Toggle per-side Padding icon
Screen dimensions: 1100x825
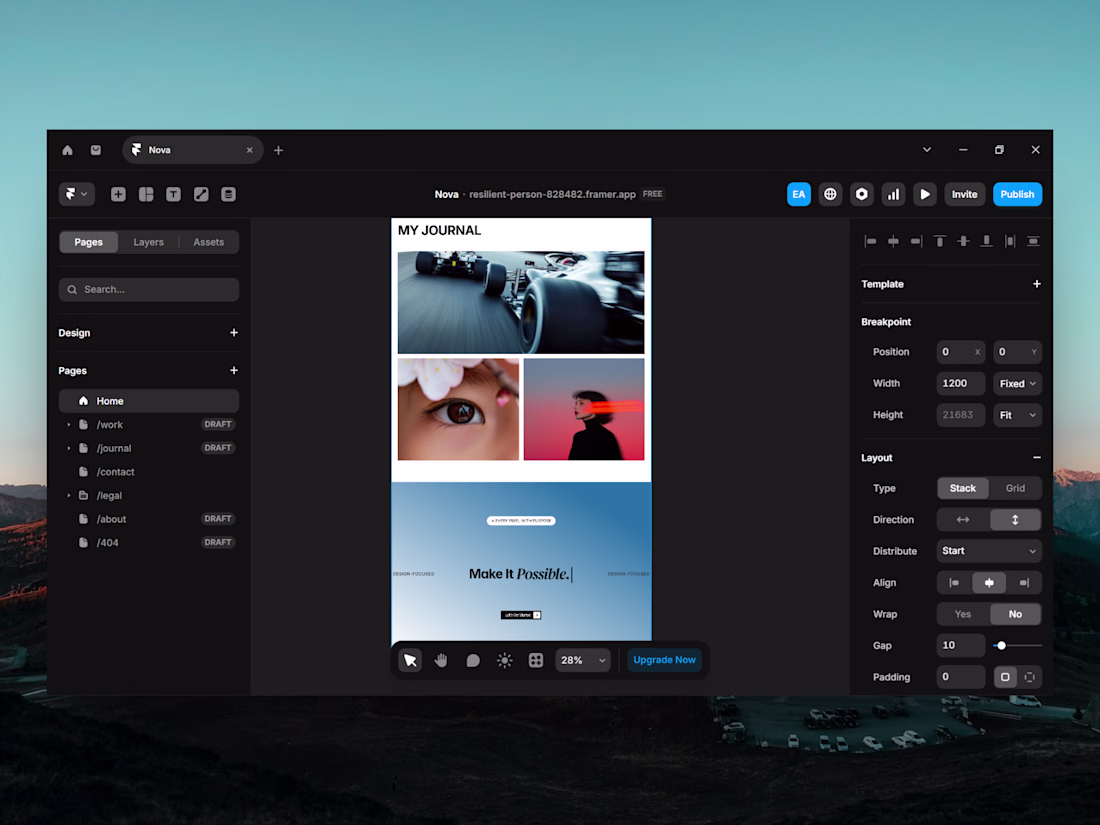pyautogui.click(x=1029, y=677)
